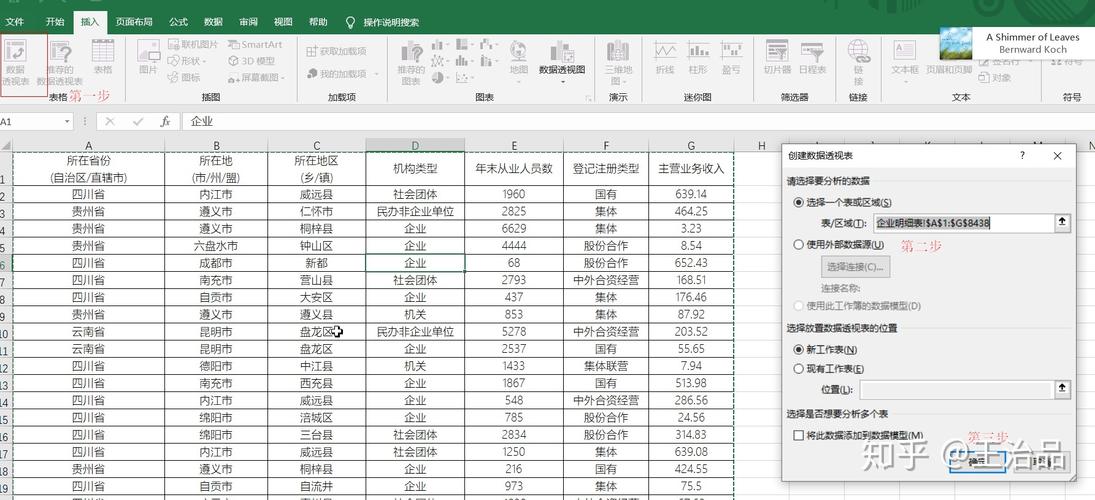
Task: Open 三维地图 3D map
Action: click(618, 61)
